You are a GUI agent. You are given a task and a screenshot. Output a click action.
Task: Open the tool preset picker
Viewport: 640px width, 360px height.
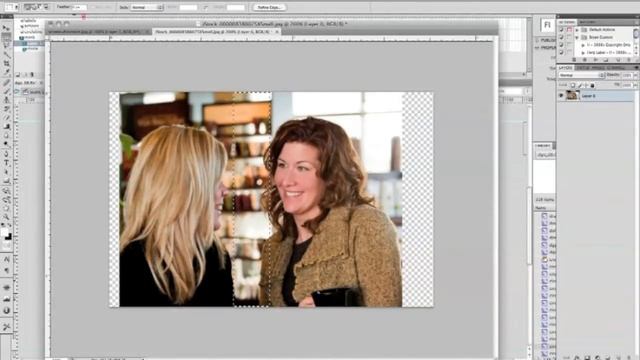11,7
